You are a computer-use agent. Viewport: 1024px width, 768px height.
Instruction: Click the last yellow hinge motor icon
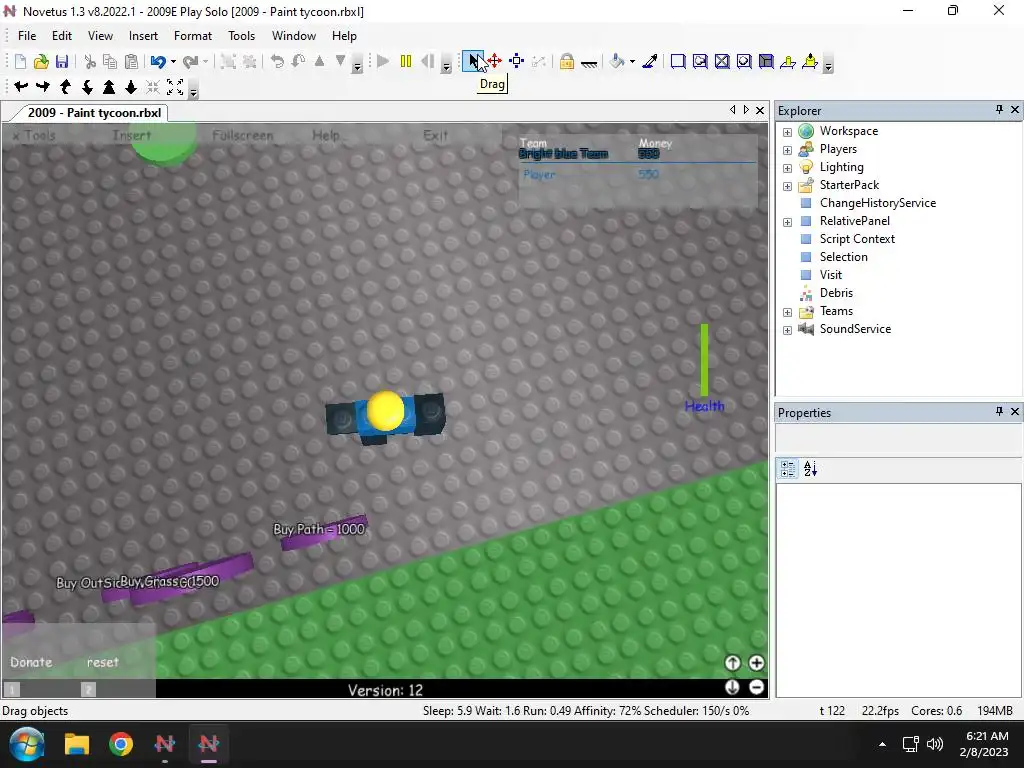tap(810, 61)
